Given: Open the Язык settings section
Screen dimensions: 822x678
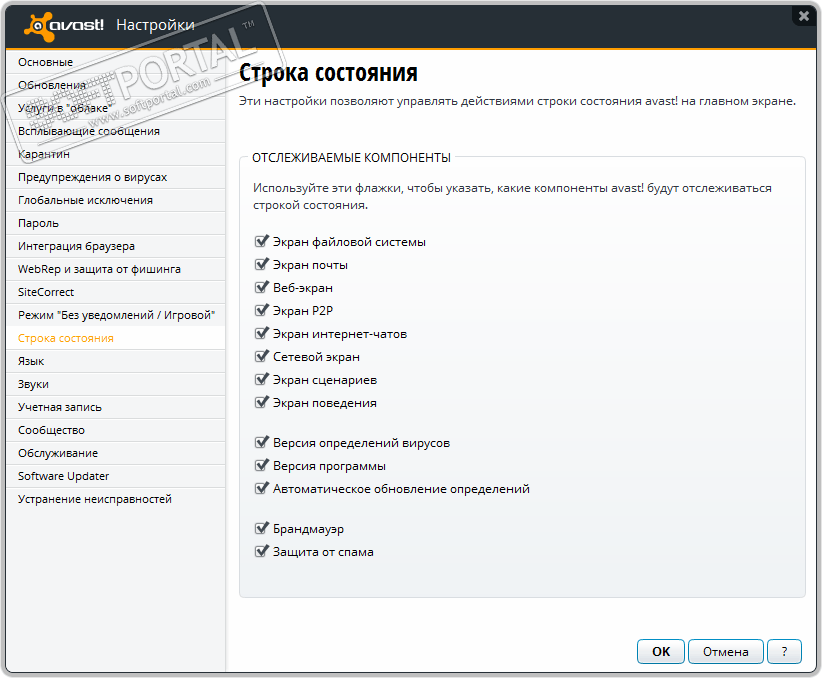Looking at the screenshot, I should [31, 361].
